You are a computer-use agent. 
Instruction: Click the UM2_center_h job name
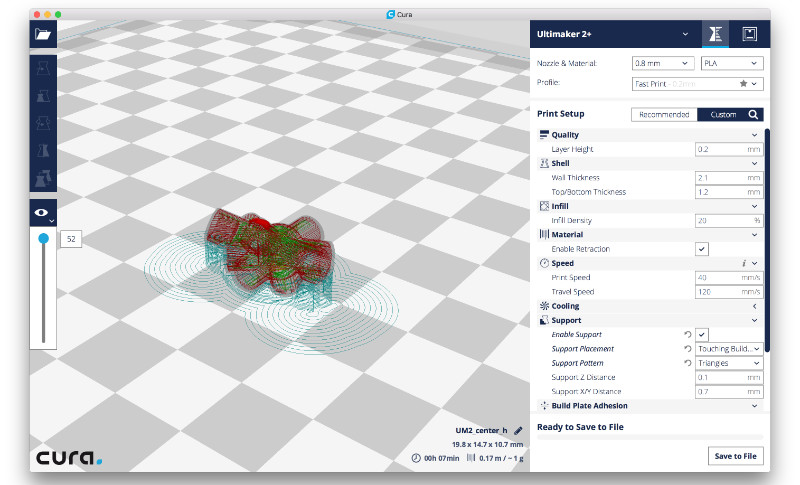tap(481, 430)
